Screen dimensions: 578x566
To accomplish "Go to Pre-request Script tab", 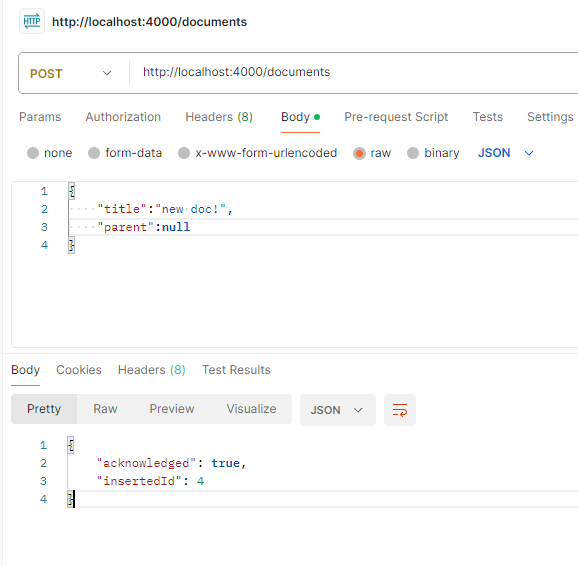I will coord(396,117).
